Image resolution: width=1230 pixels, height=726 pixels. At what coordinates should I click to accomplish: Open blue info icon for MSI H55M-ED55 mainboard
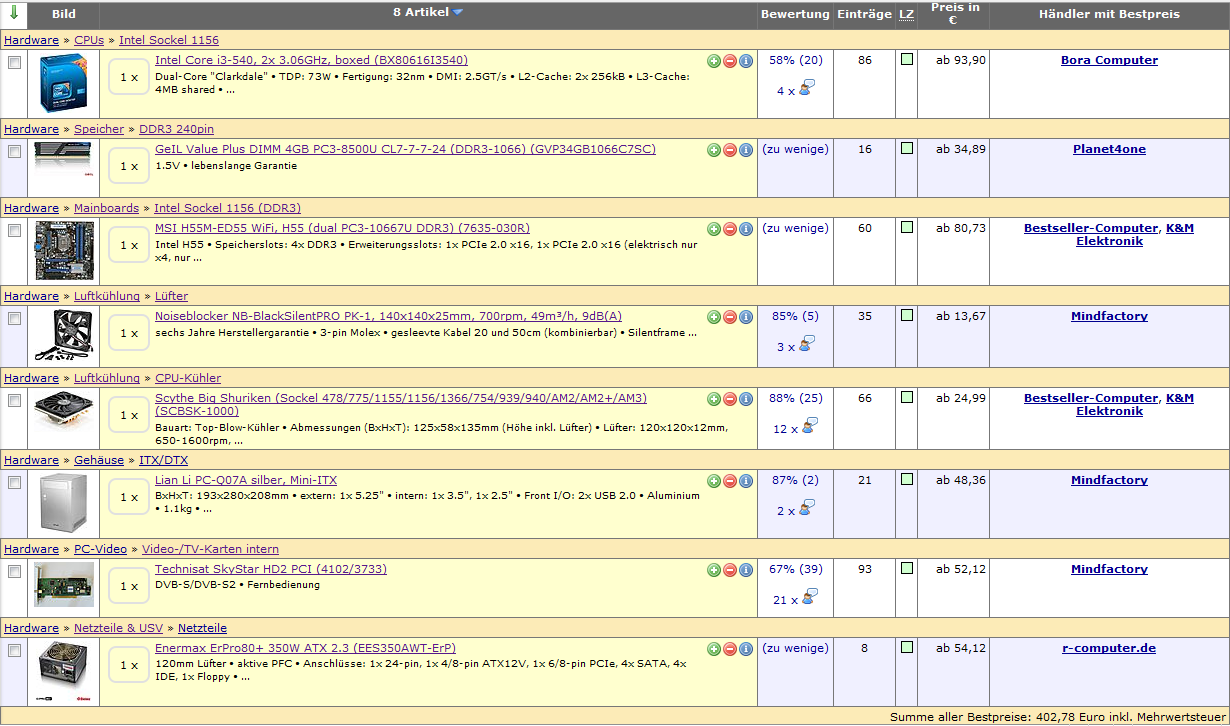tap(746, 229)
